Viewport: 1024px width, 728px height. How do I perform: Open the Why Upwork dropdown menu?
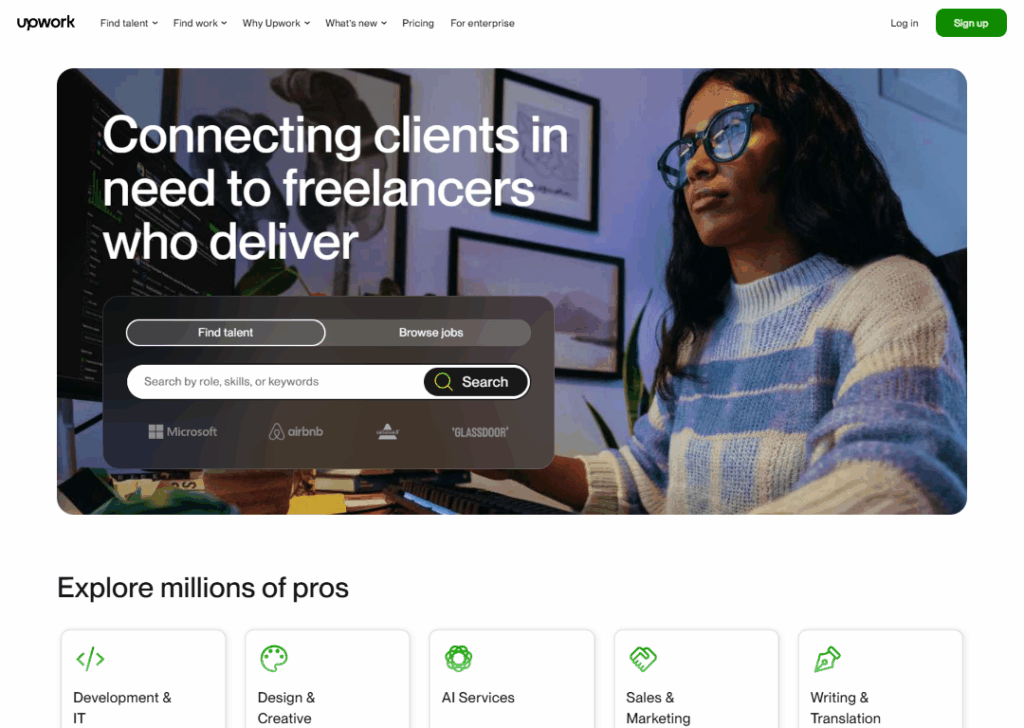[276, 23]
